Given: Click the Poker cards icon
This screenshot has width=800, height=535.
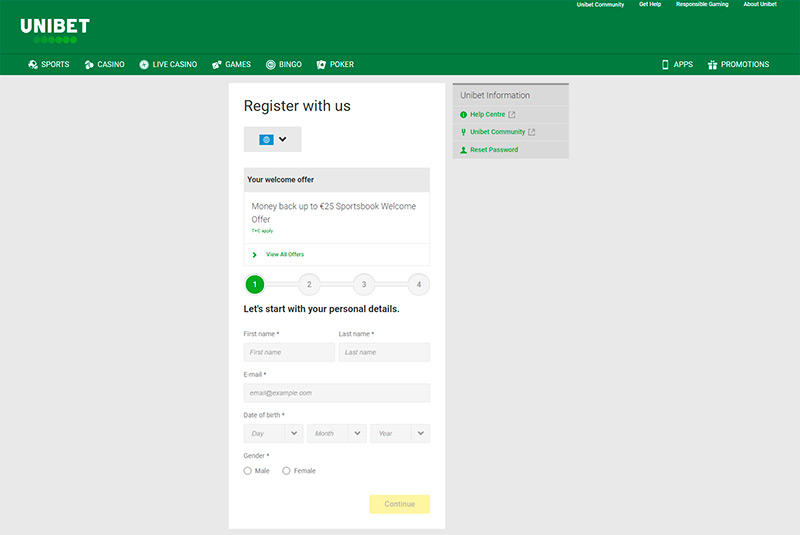Looking at the screenshot, I should pos(321,65).
